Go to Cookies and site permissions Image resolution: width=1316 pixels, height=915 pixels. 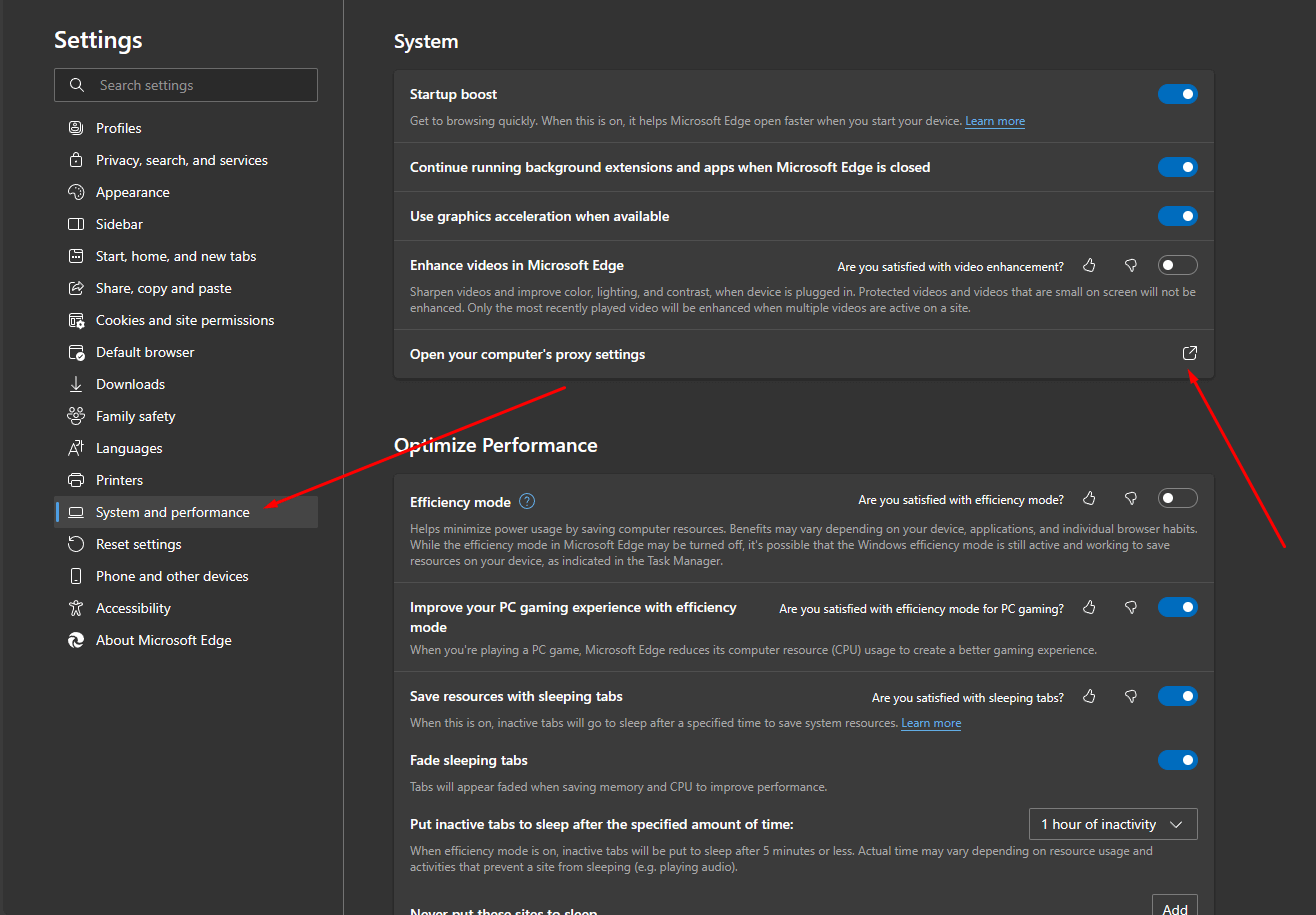pyautogui.click(x=186, y=320)
